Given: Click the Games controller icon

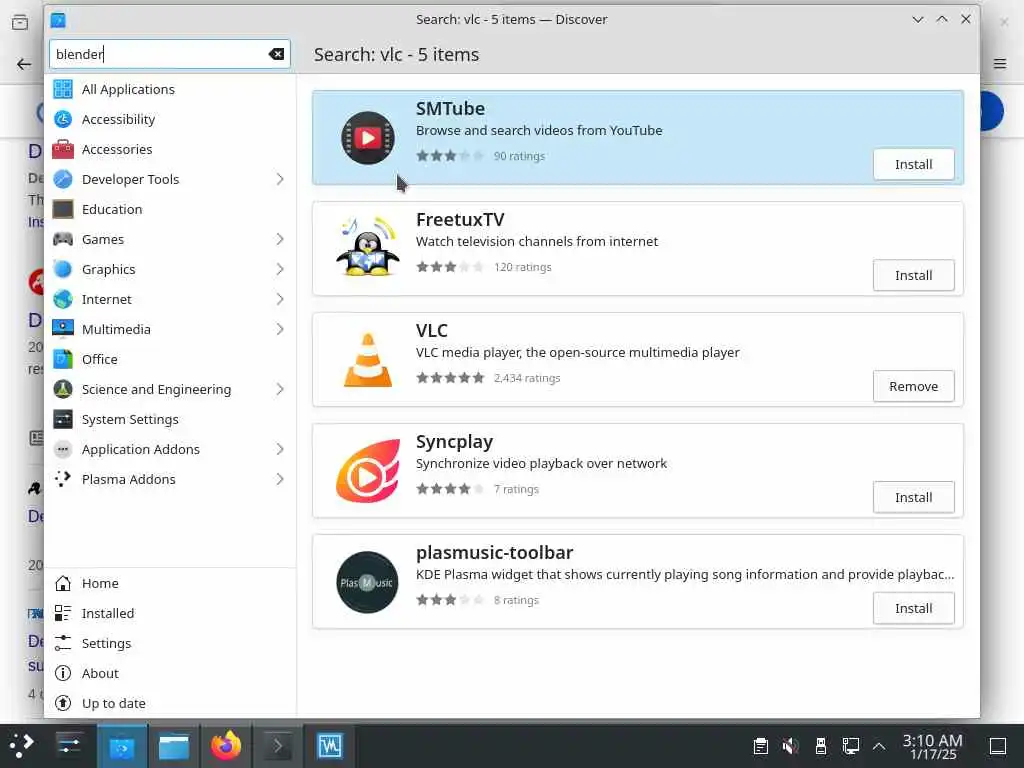Looking at the screenshot, I should 63,239.
